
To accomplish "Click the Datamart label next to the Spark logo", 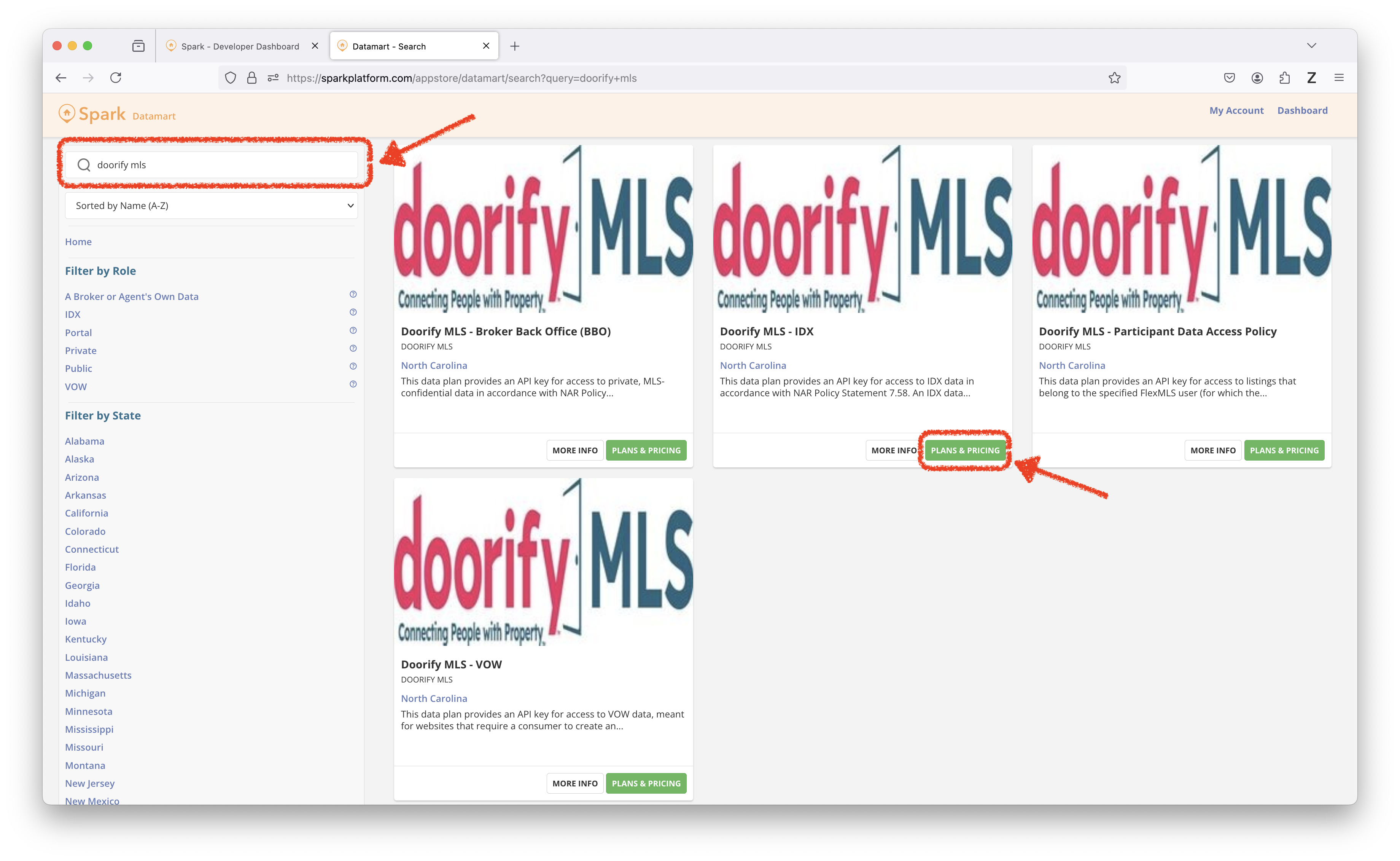I will click(x=154, y=116).
